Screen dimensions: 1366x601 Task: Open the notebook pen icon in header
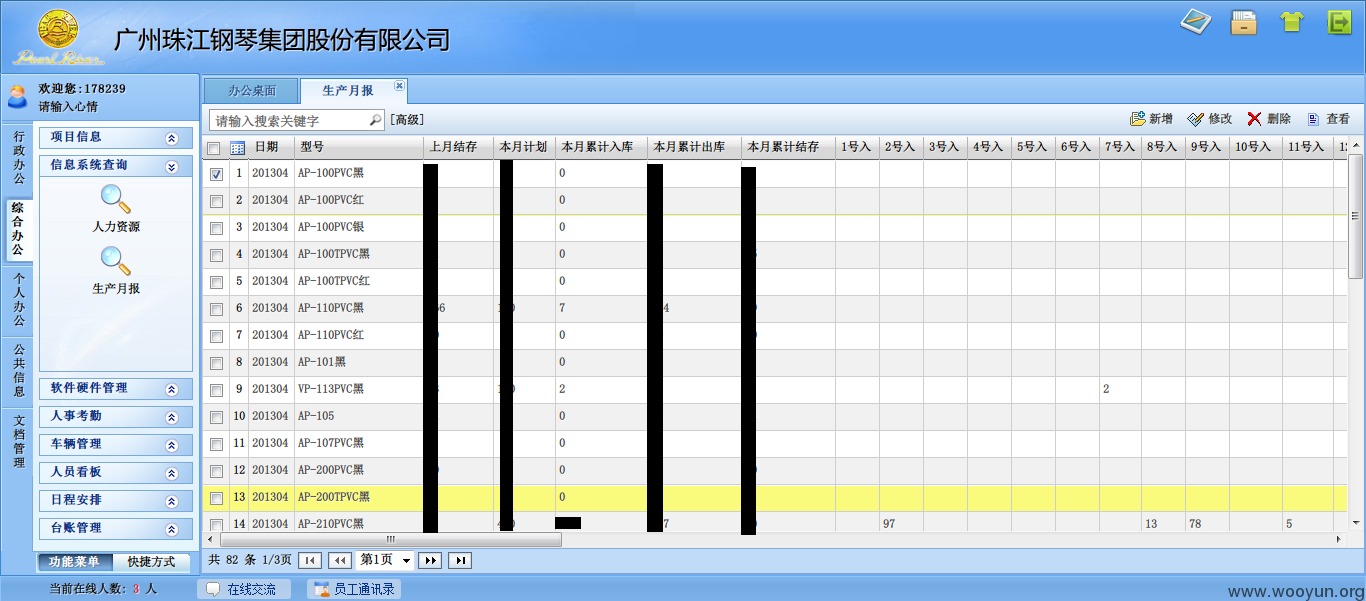[1195, 21]
